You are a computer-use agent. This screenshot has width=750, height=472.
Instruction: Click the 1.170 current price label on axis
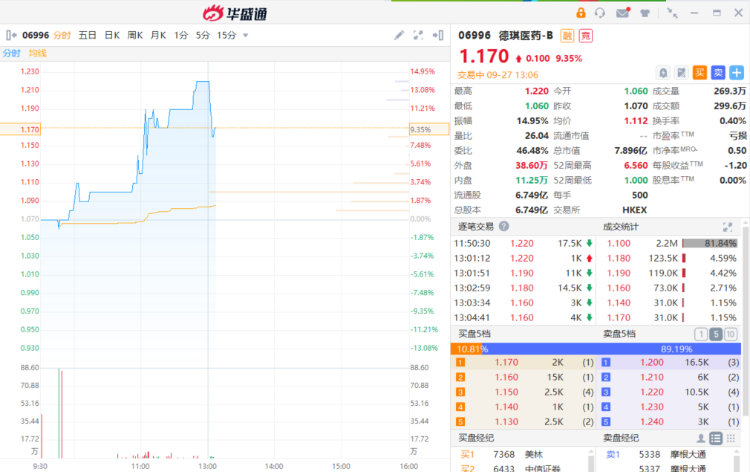(20, 129)
